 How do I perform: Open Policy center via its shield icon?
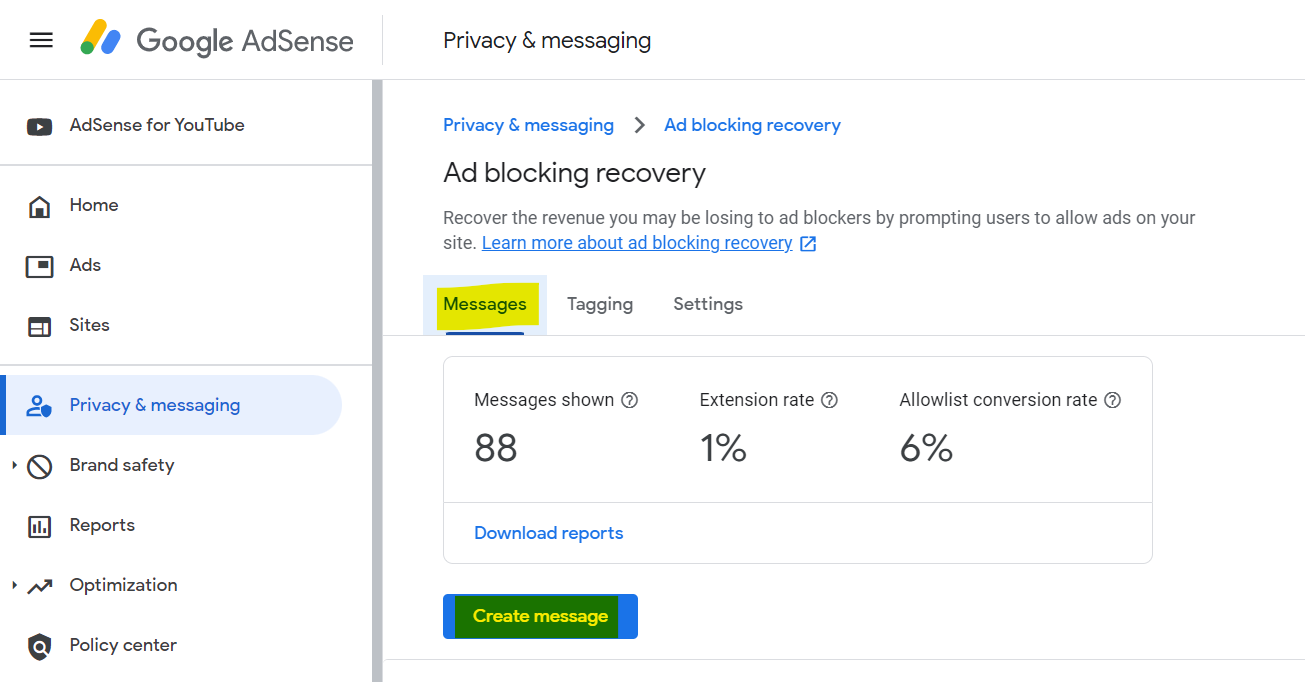(39, 644)
